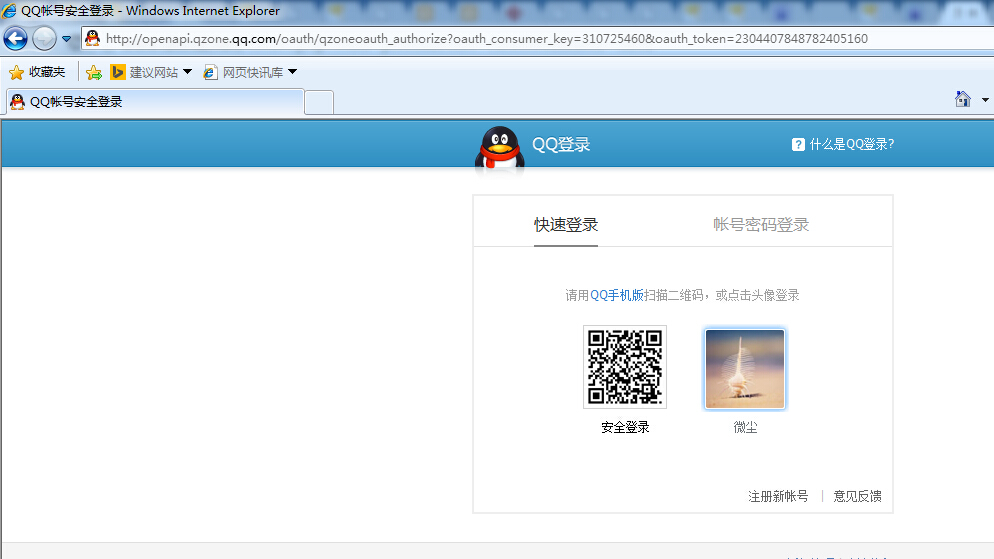This screenshot has height=559, width=994.
Task: Open the 收藏夹 favorites star button
Action: click(37, 72)
